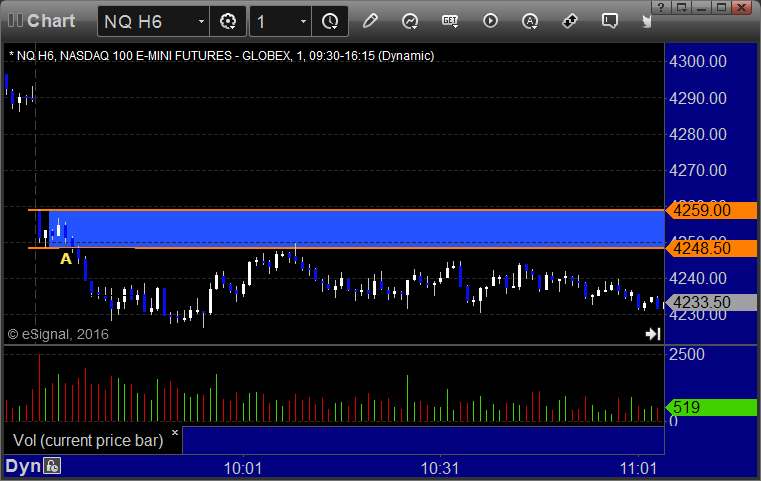
Task: Select the 4259.00 orange price marker
Action: (x=711, y=211)
